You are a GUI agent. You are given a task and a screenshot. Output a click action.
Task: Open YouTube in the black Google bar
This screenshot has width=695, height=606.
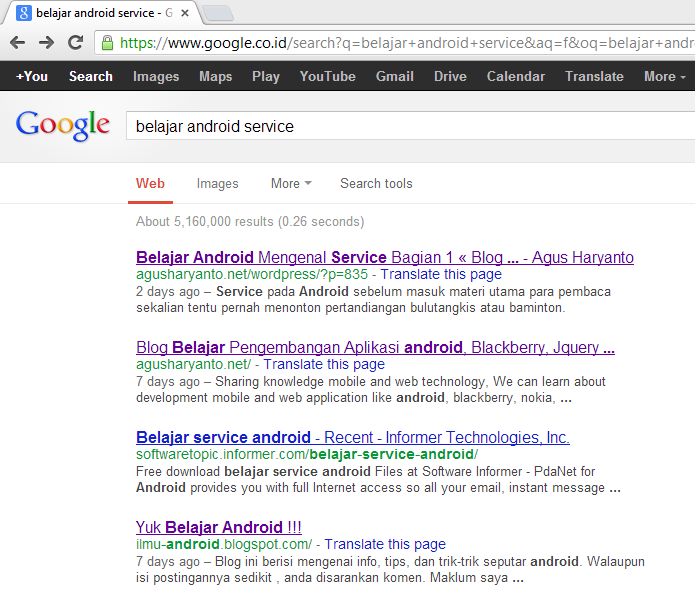pos(328,76)
